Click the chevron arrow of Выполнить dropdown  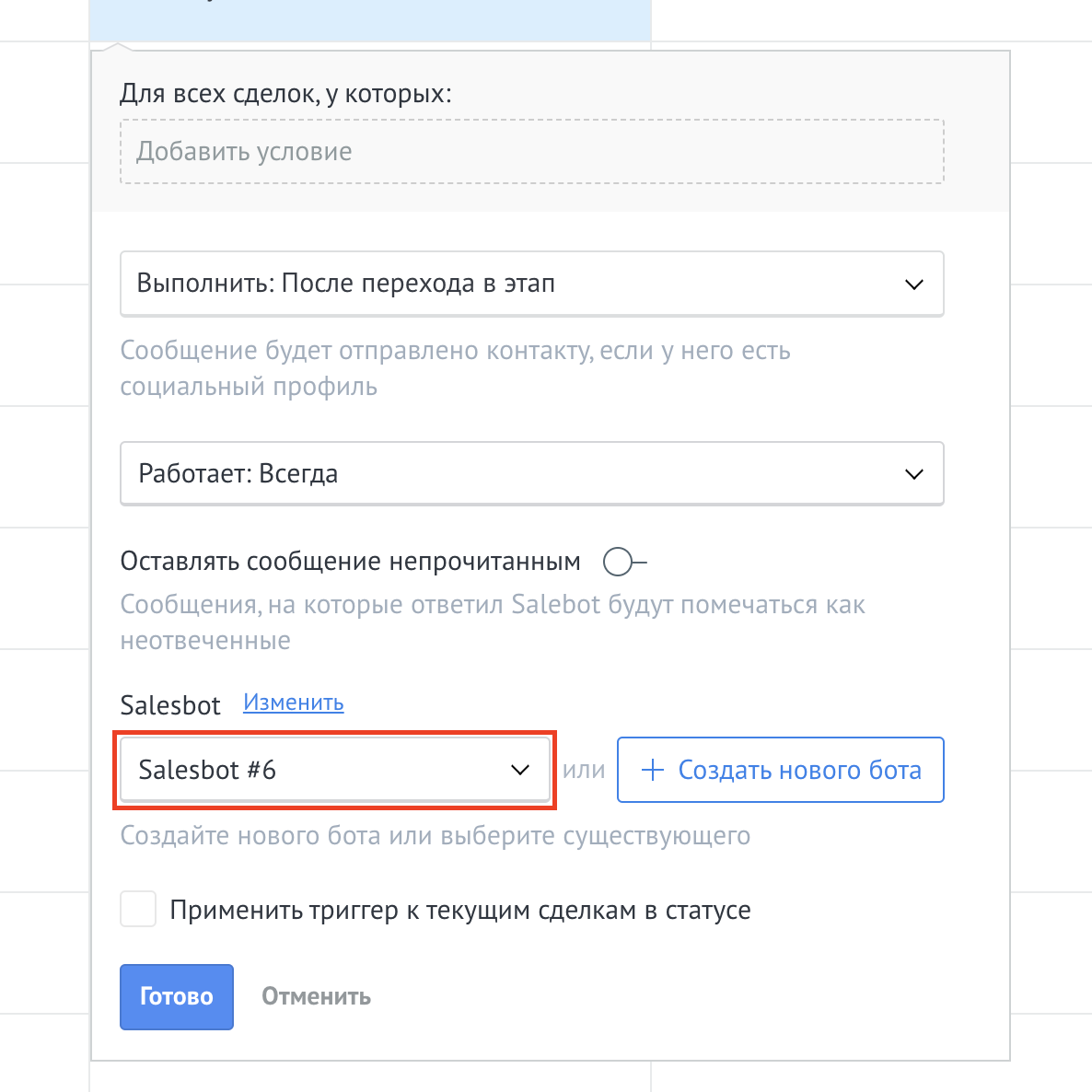(x=913, y=285)
